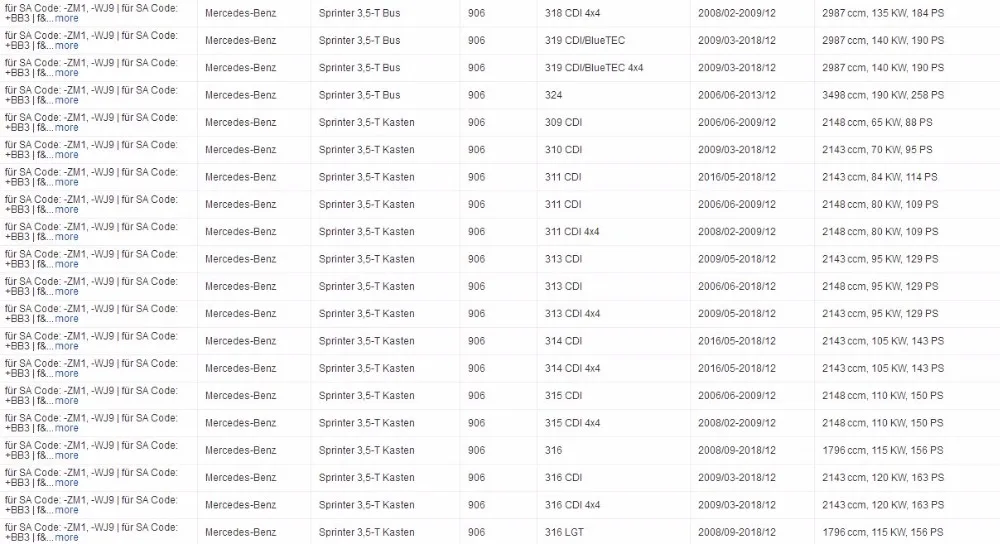Click 'more' in the Sprinter Bus 324 row
This screenshot has height=544, width=1000.
point(66,101)
